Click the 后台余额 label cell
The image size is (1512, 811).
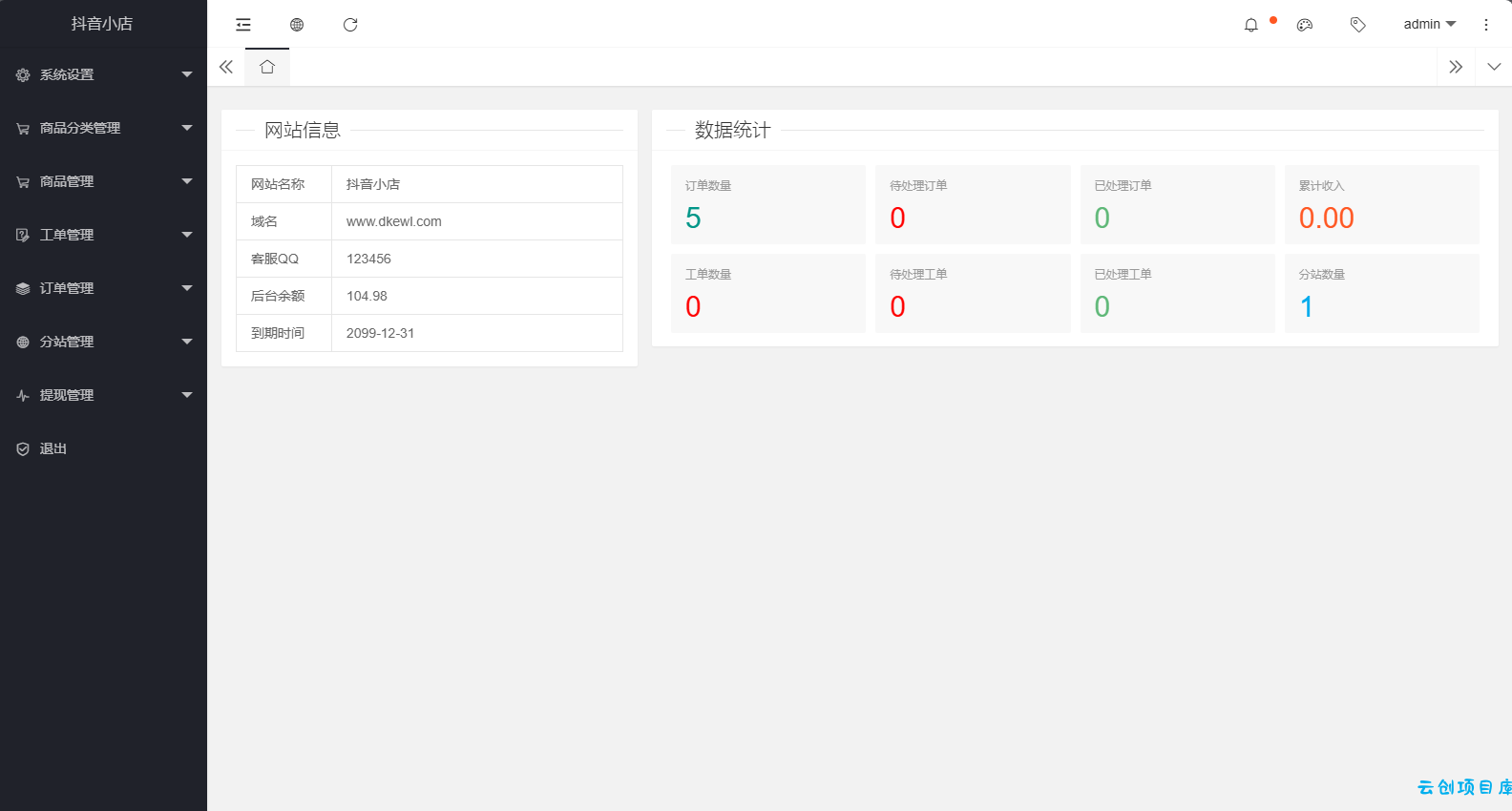pyautogui.click(x=284, y=296)
